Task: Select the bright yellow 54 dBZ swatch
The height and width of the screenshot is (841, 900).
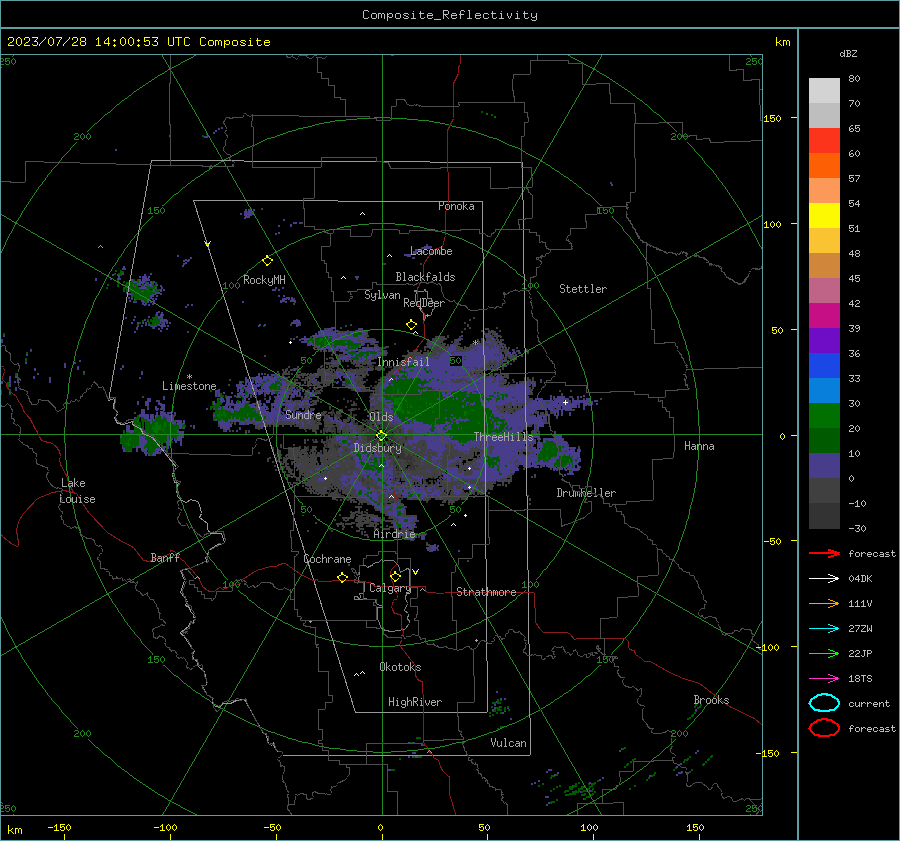Action: pos(824,215)
